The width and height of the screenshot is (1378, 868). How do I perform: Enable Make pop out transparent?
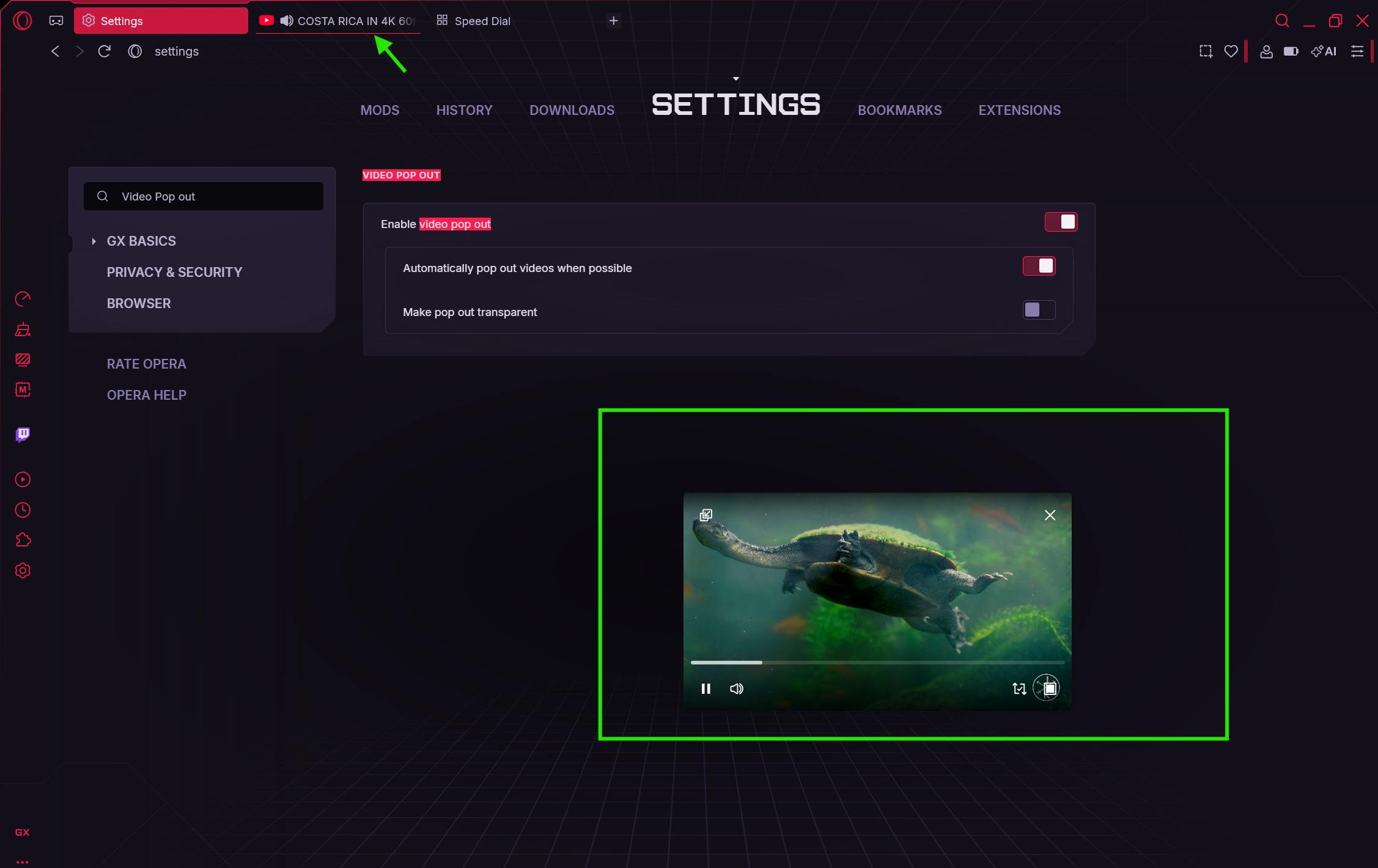pyautogui.click(x=1039, y=311)
